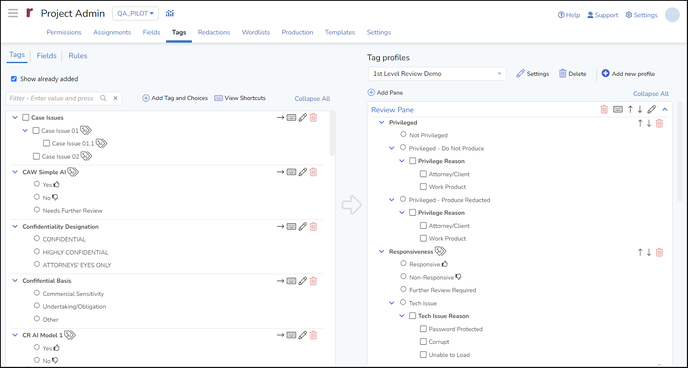
Task: Open the 1st Level Review Demo profile dropdown
Action: pos(437,74)
